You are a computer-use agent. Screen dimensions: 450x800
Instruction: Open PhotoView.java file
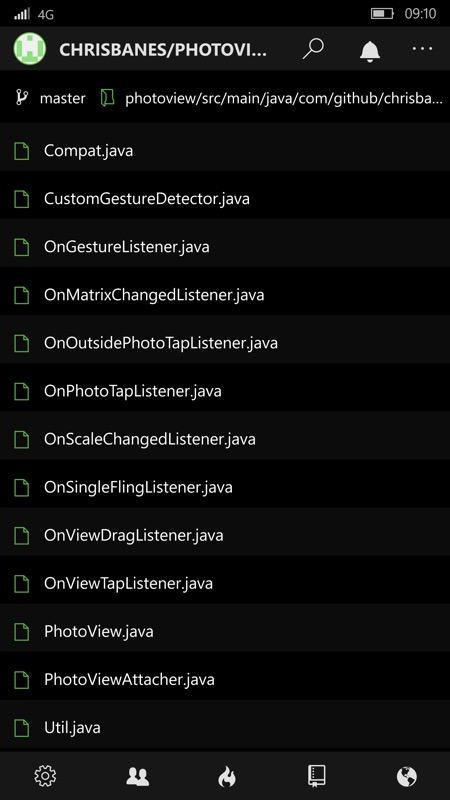tap(225, 632)
